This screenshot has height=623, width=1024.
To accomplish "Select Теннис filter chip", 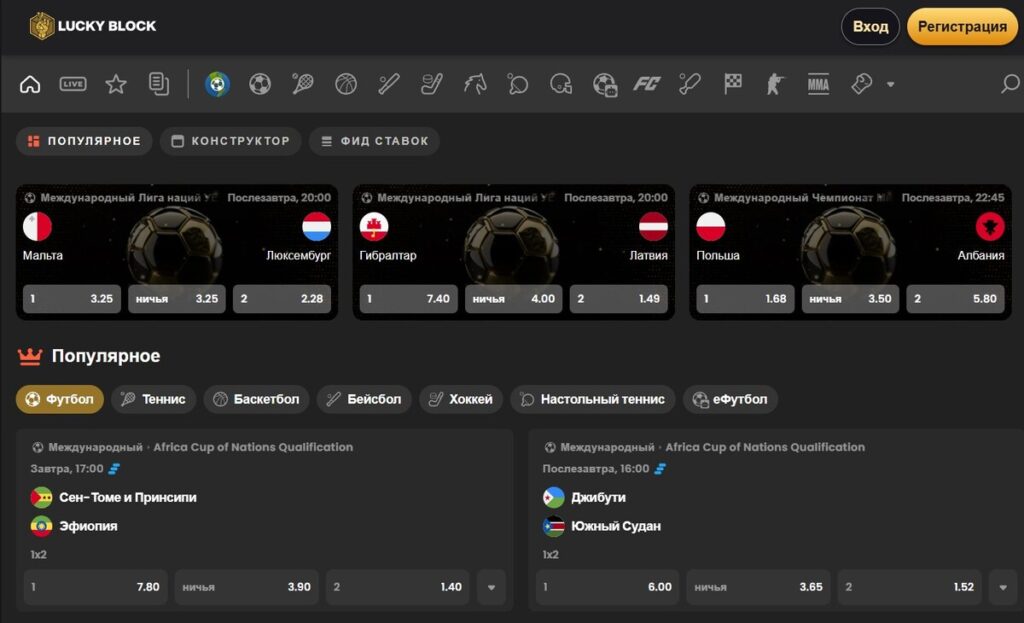I will (153, 399).
